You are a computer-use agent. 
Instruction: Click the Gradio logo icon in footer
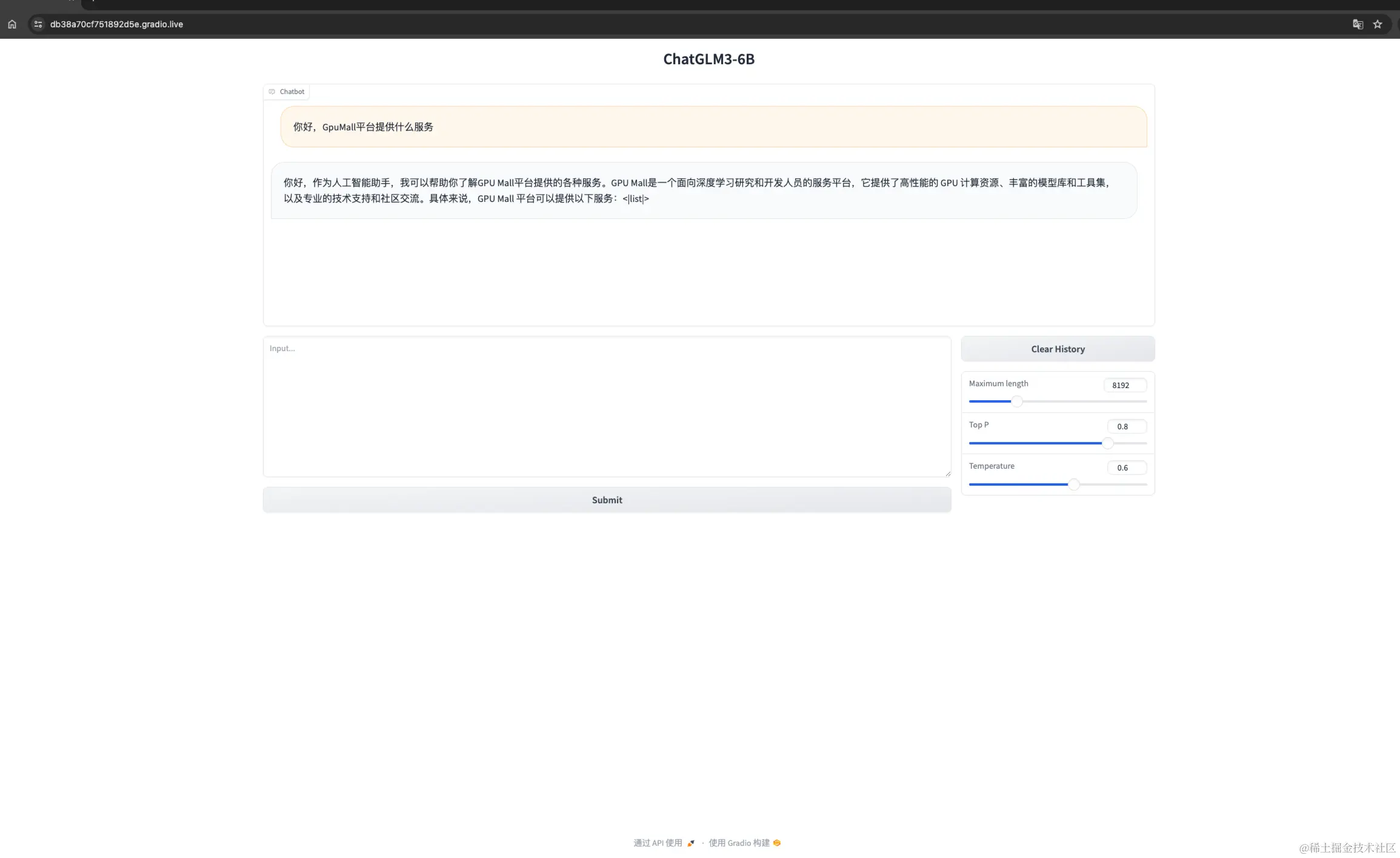click(x=777, y=843)
